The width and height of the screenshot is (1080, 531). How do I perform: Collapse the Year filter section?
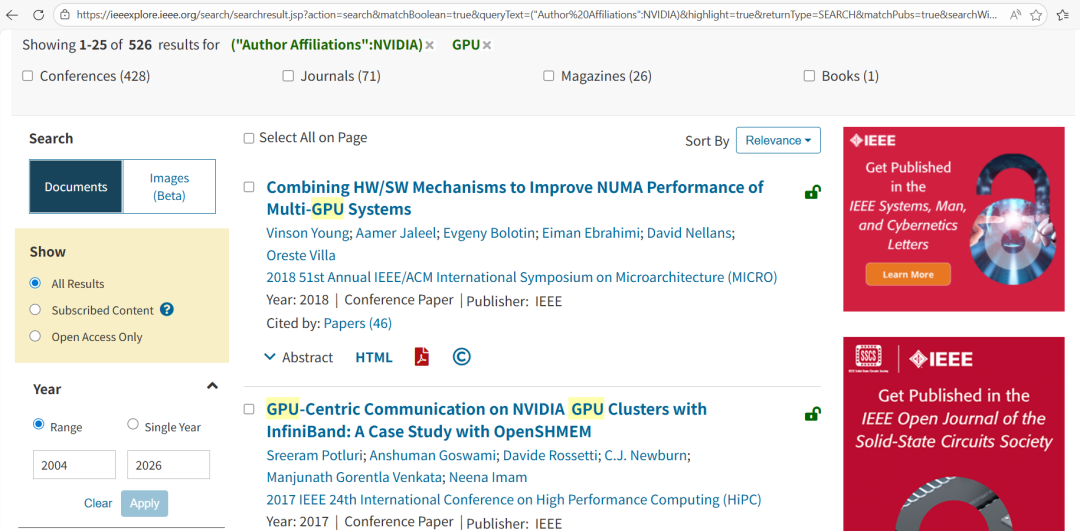coord(212,386)
